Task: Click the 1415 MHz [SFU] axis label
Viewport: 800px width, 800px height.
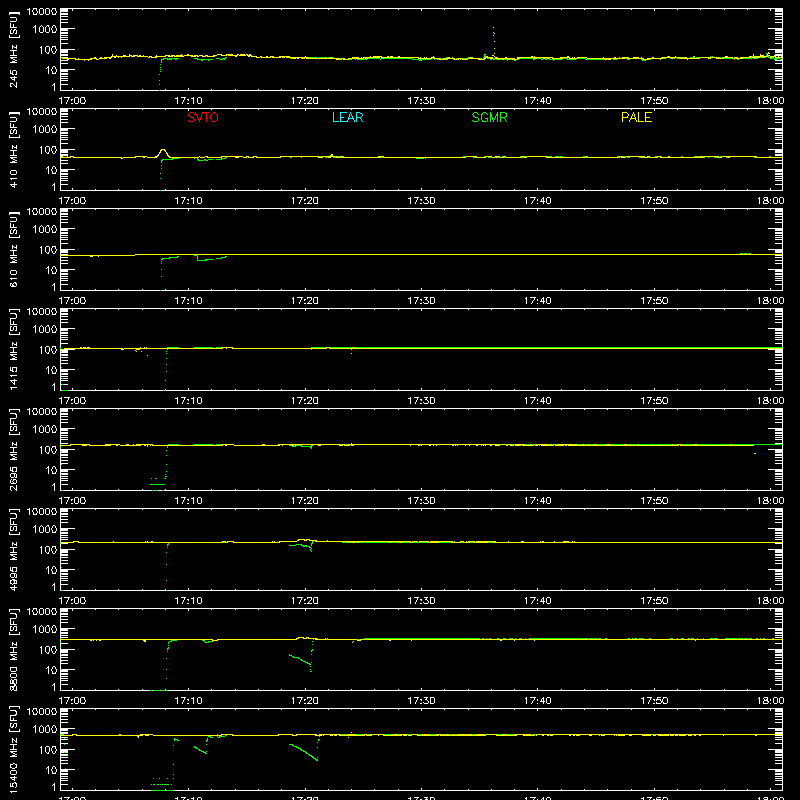Action: pyautogui.click(x=14, y=349)
